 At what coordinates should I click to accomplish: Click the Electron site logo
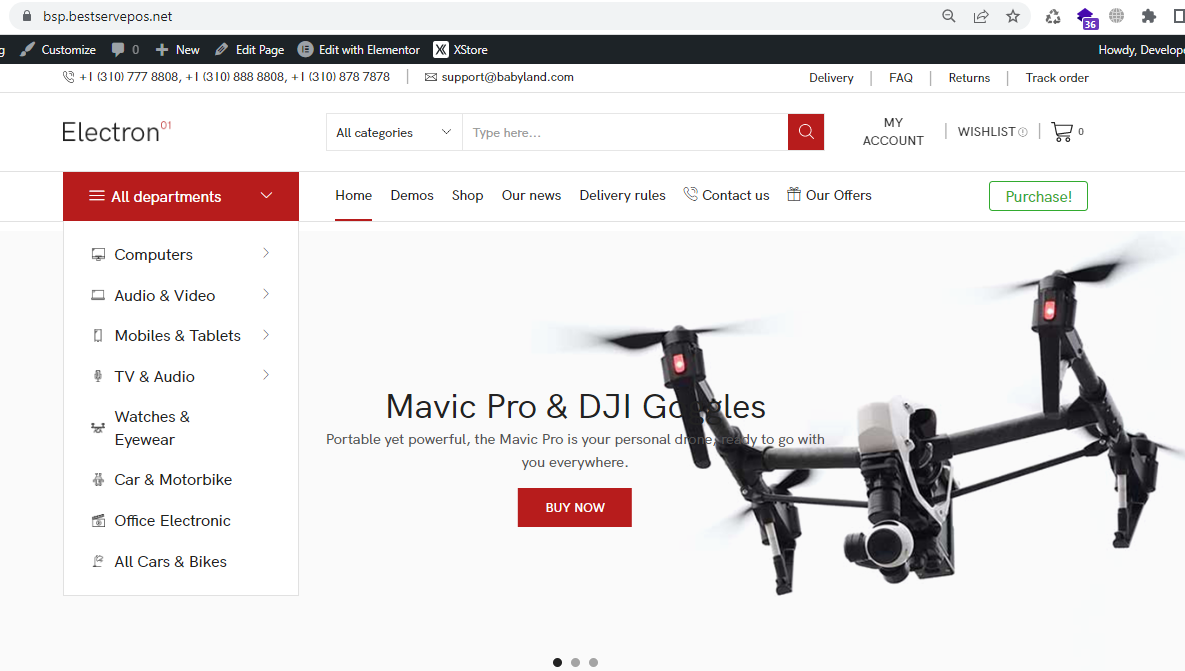[x=116, y=132]
